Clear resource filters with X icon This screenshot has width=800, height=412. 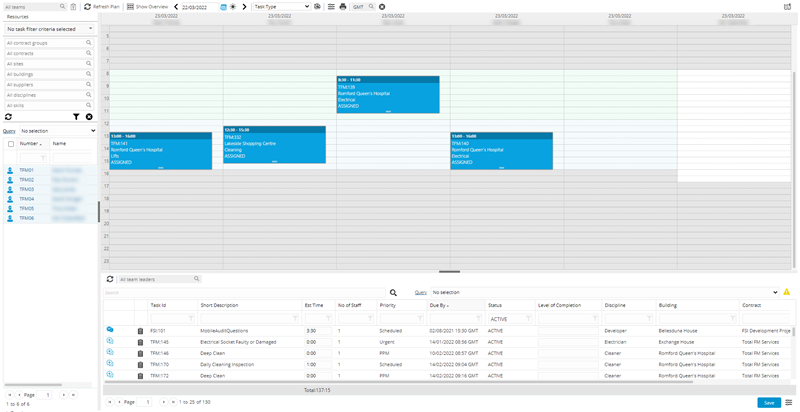click(x=89, y=117)
